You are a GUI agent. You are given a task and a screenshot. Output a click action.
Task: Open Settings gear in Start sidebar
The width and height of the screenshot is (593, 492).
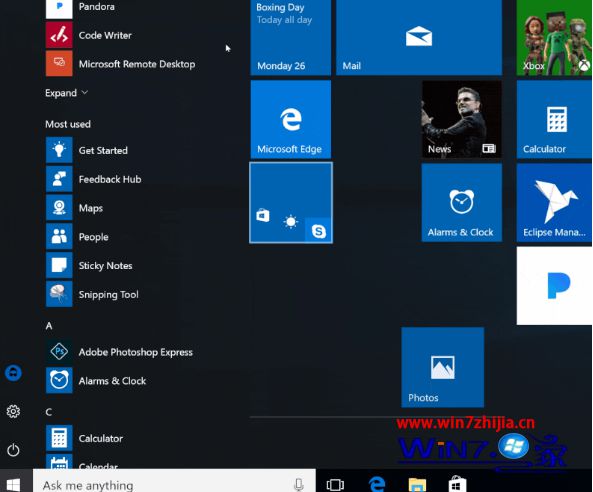pos(13,411)
